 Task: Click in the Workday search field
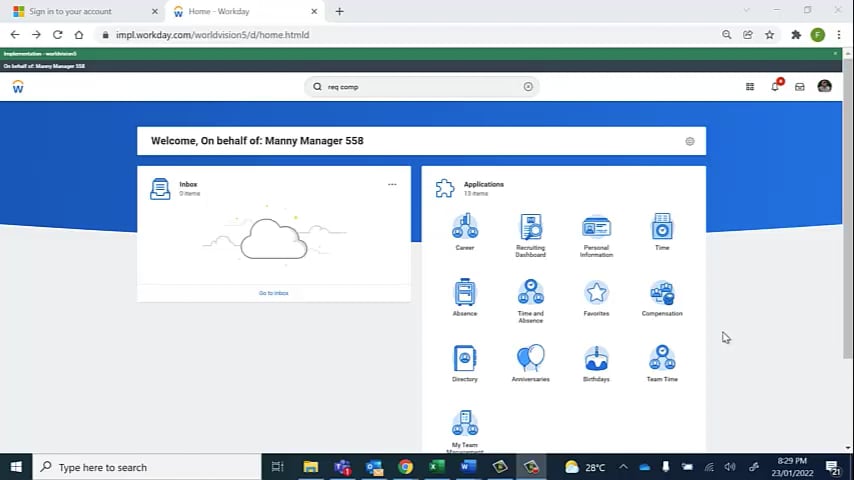422,87
